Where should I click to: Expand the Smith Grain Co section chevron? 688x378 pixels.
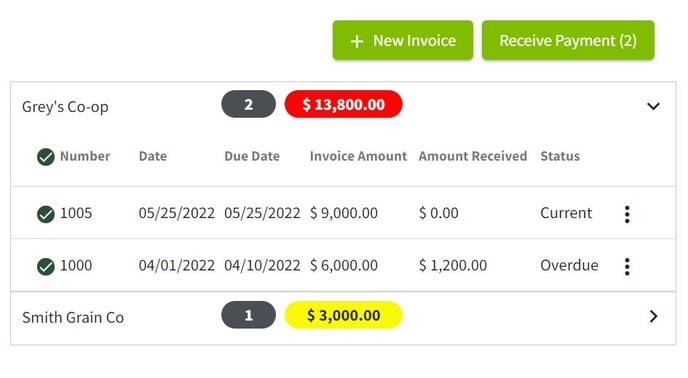click(653, 316)
